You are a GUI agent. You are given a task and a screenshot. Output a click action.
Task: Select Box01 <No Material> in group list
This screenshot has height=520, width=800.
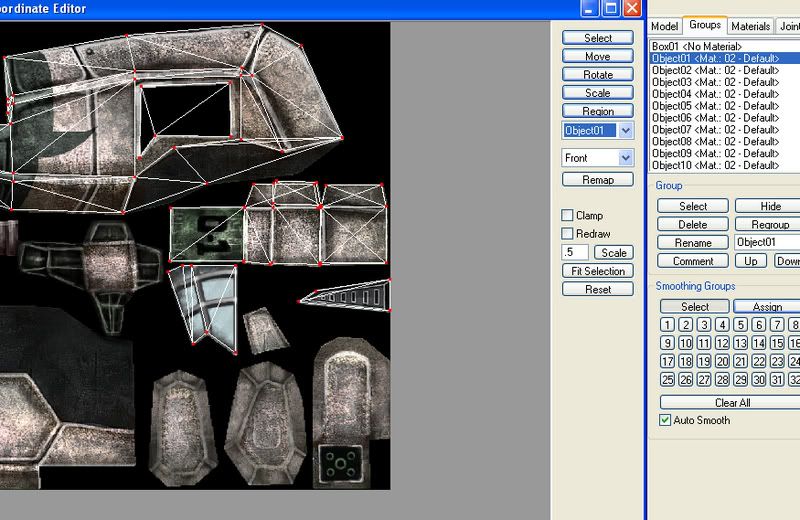coord(724,46)
